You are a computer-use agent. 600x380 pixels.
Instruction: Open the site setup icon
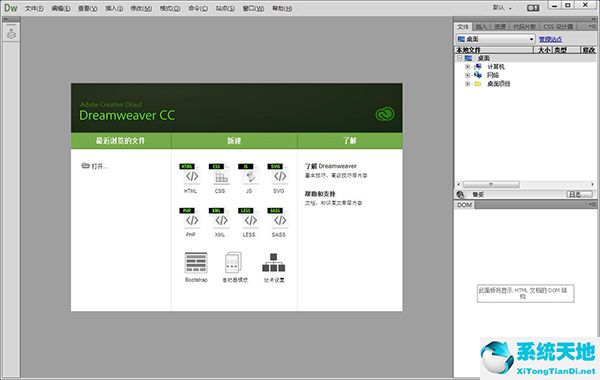click(274, 263)
